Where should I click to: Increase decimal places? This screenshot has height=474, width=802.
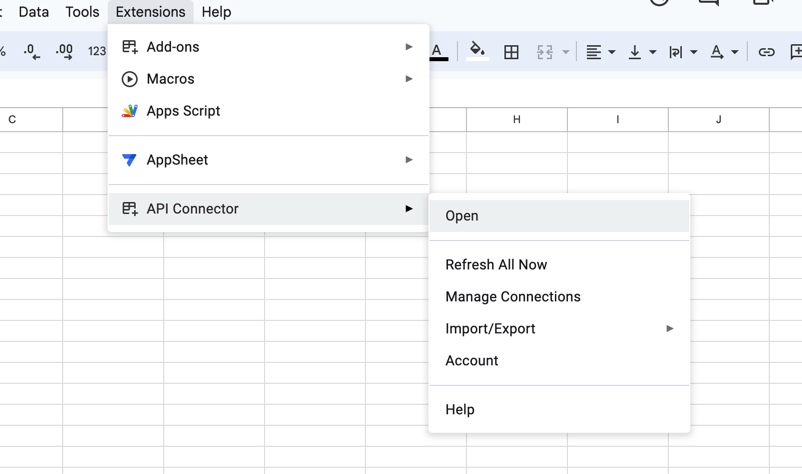(64, 52)
